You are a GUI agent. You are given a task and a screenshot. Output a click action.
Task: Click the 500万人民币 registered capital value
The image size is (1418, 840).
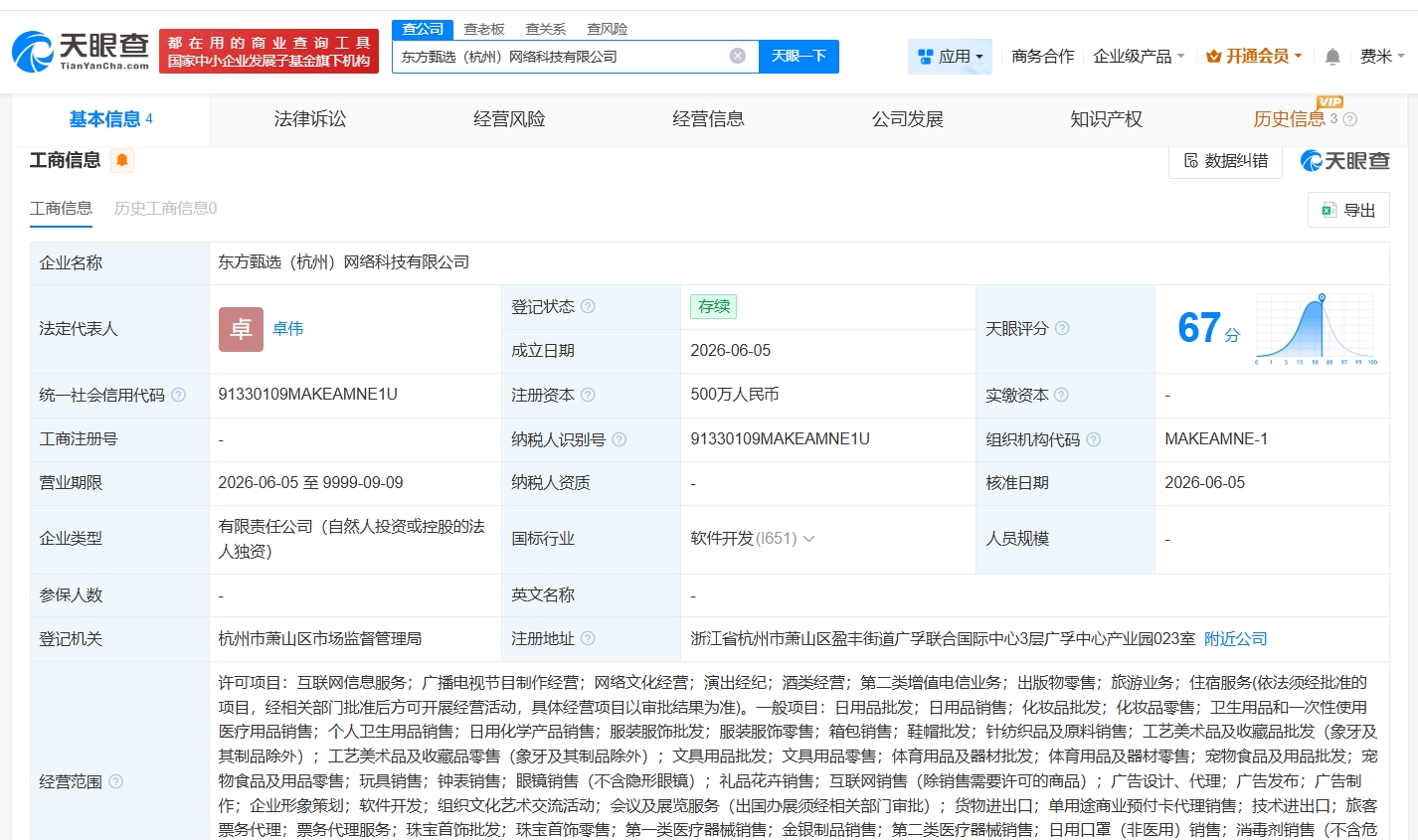point(735,395)
